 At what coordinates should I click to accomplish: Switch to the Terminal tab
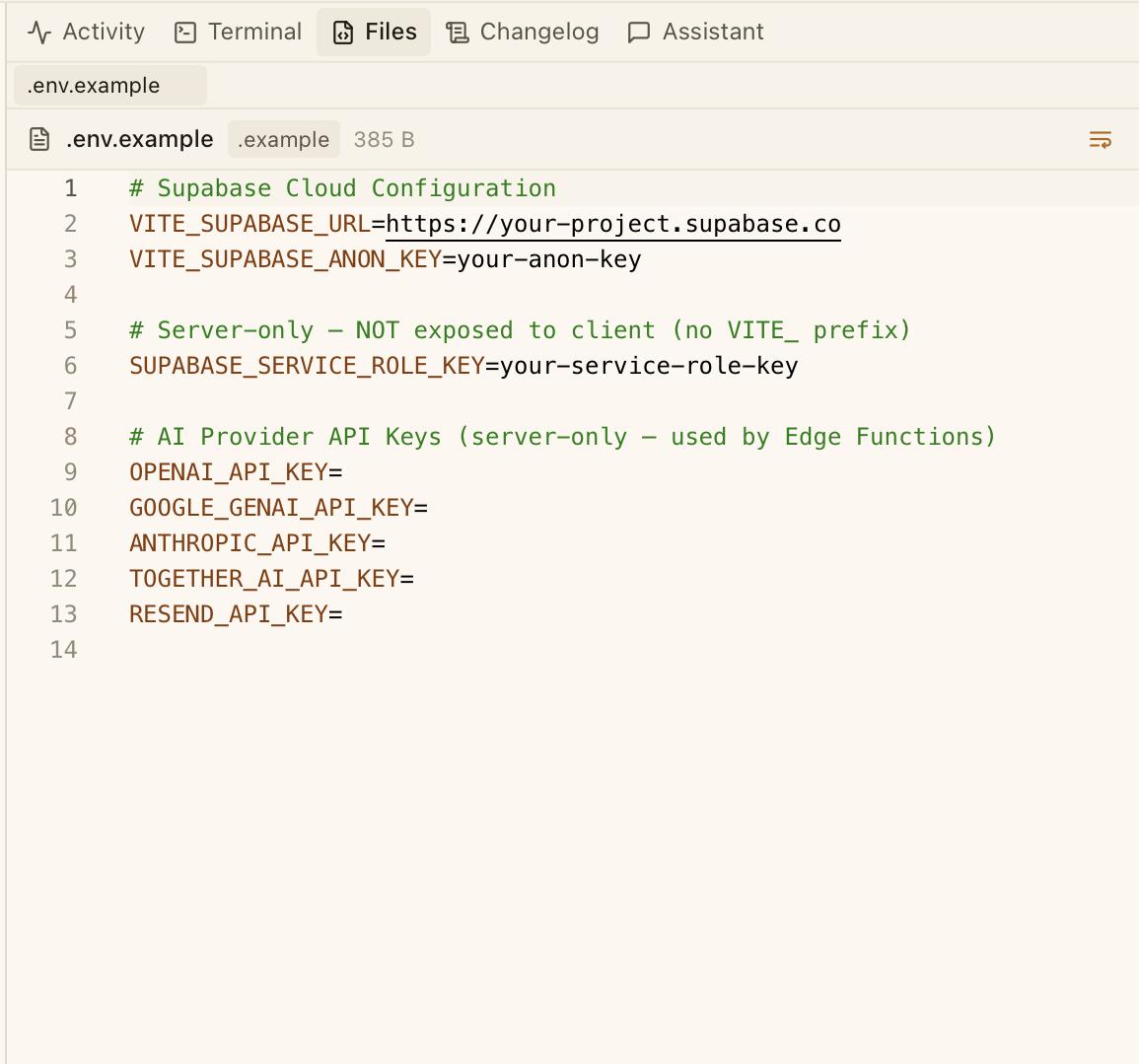[239, 32]
